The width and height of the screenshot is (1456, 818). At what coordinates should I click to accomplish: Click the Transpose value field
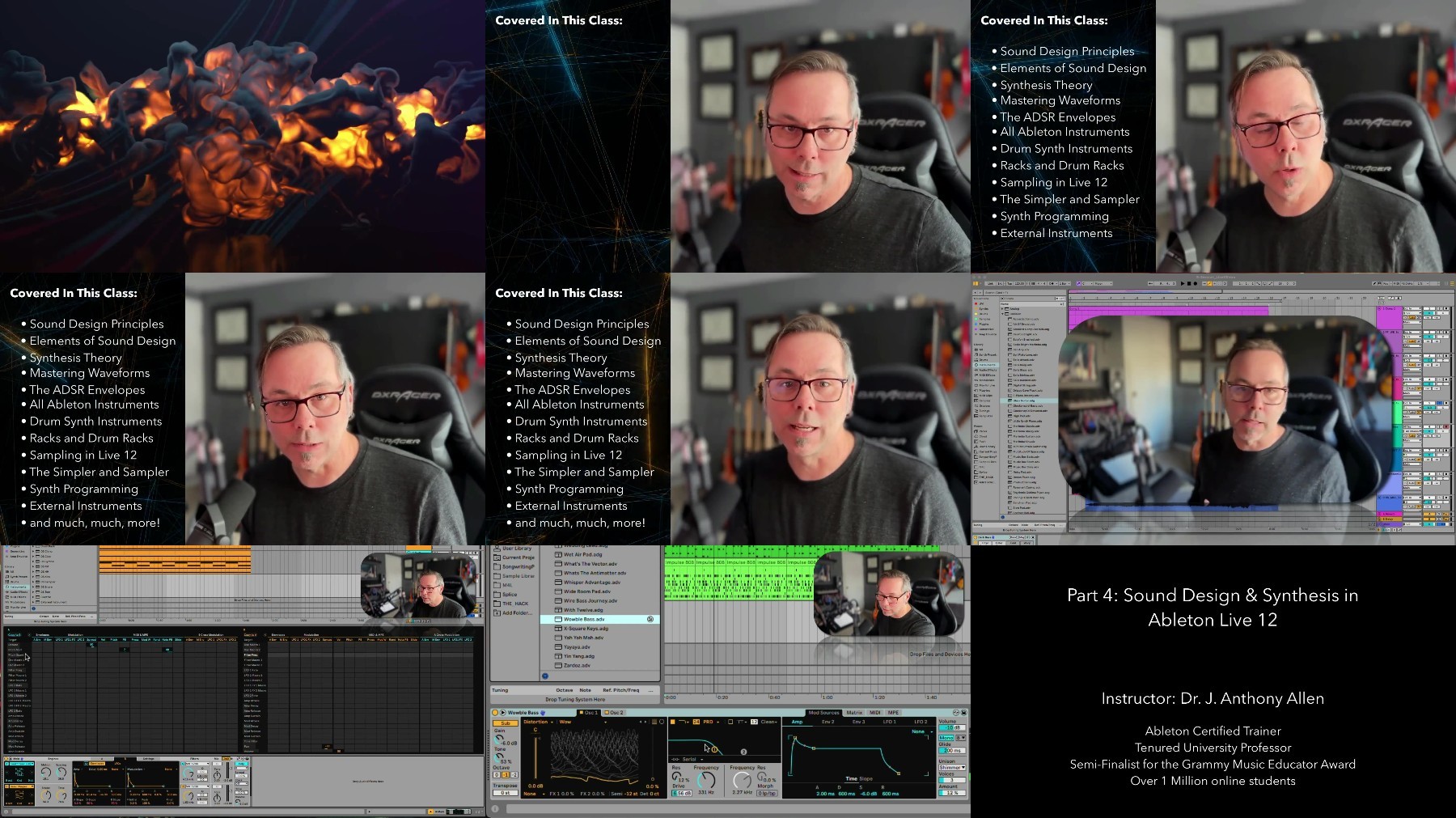point(506,793)
